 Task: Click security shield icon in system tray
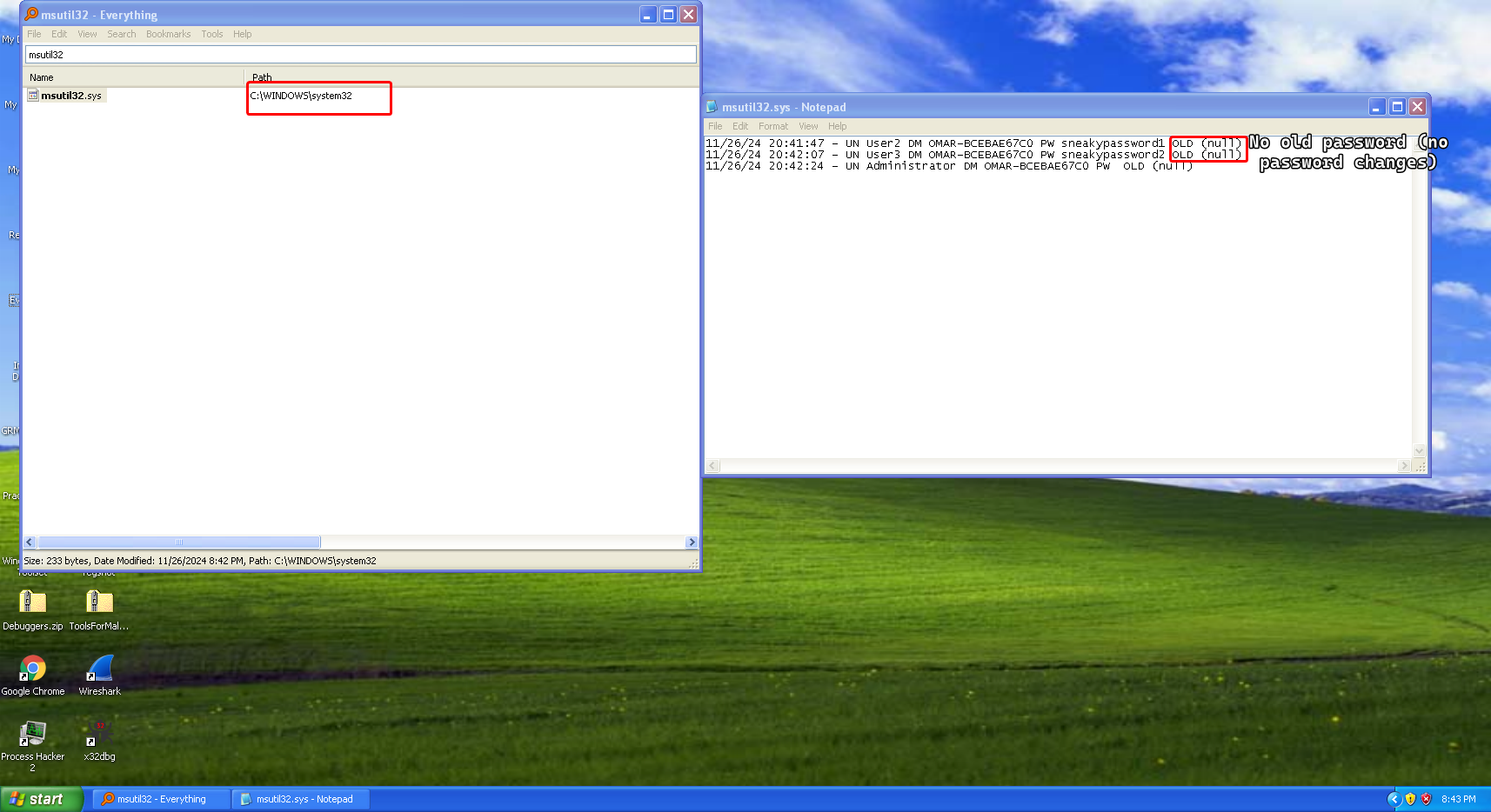pos(1410,799)
